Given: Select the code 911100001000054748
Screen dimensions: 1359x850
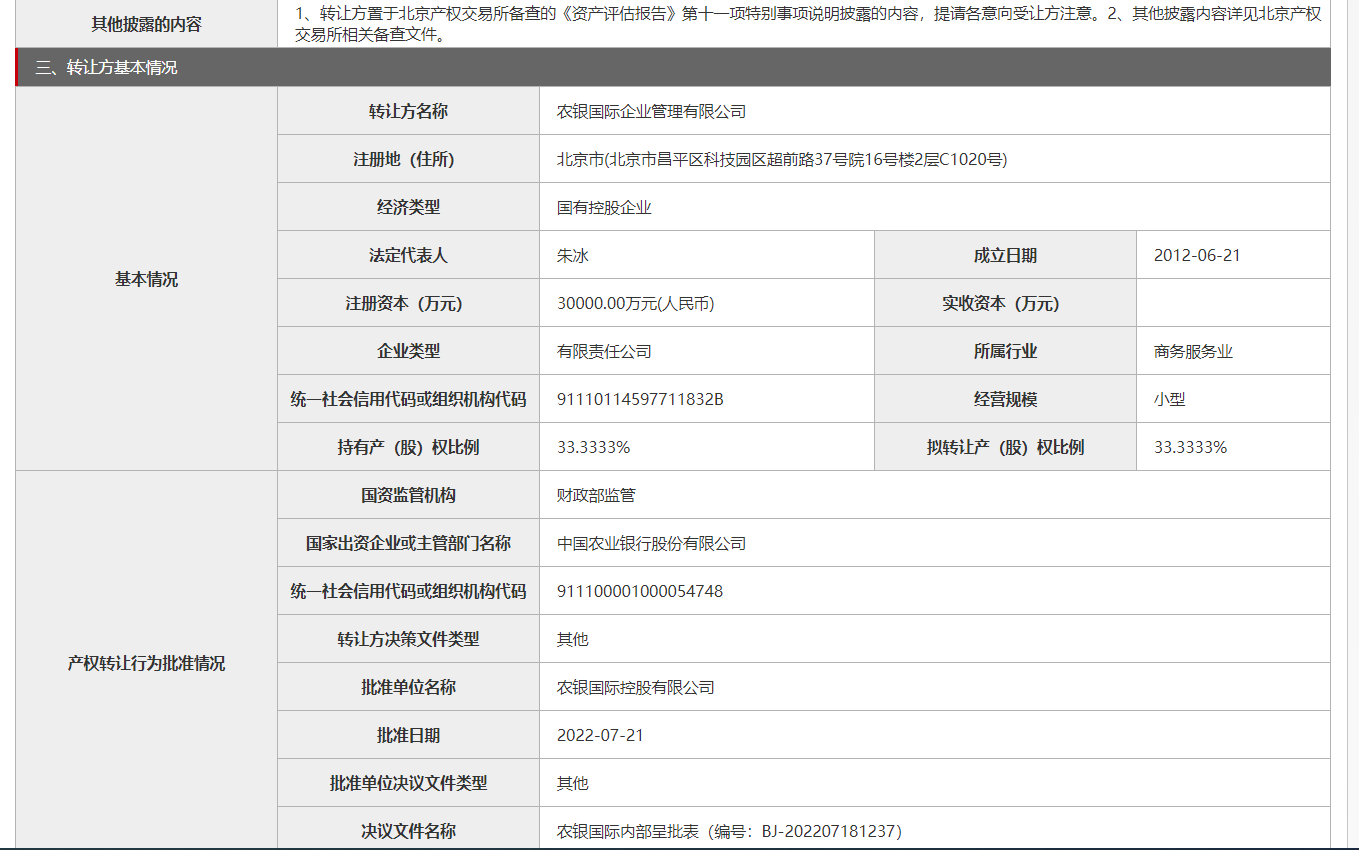Looking at the screenshot, I should 640,592.
